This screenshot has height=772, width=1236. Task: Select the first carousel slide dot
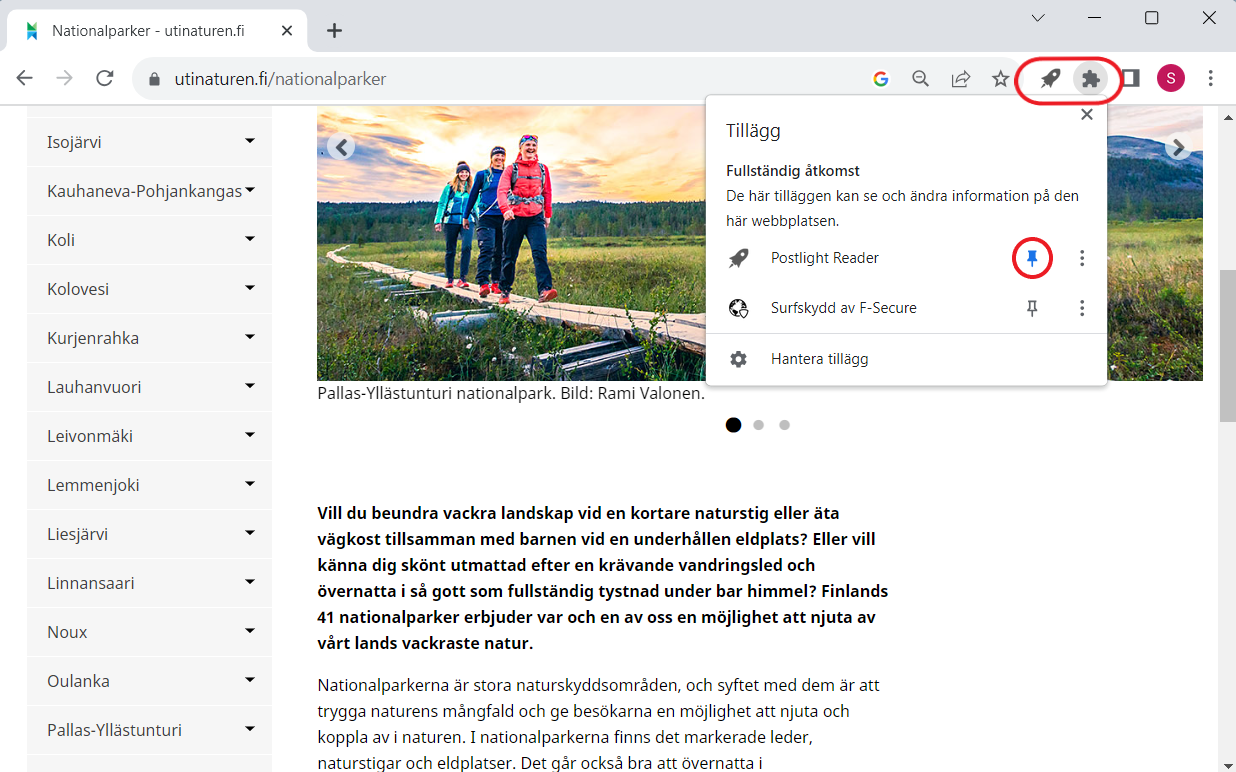[733, 425]
